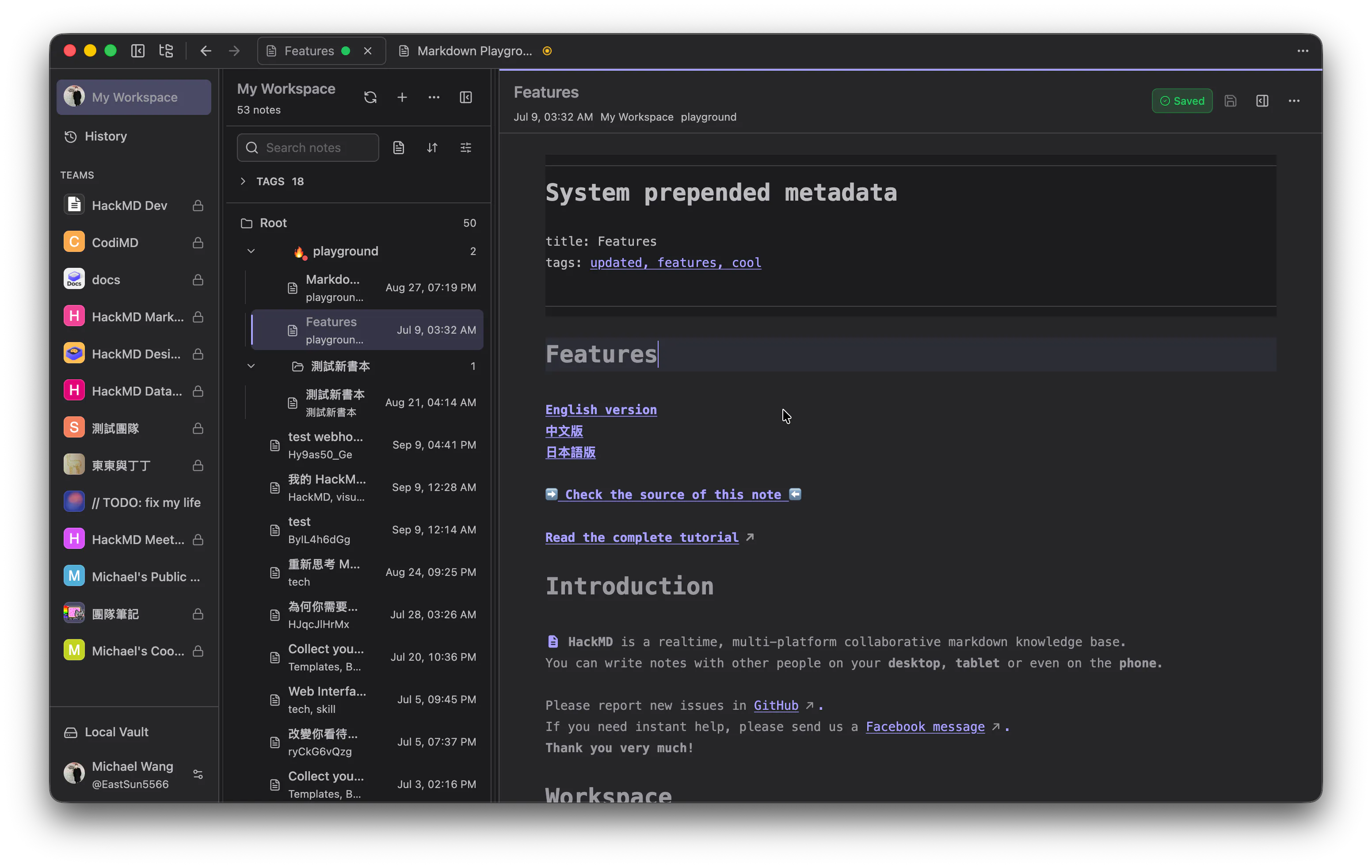Collapse the playground folder chevron
The image size is (1372, 868).
[251, 251]
